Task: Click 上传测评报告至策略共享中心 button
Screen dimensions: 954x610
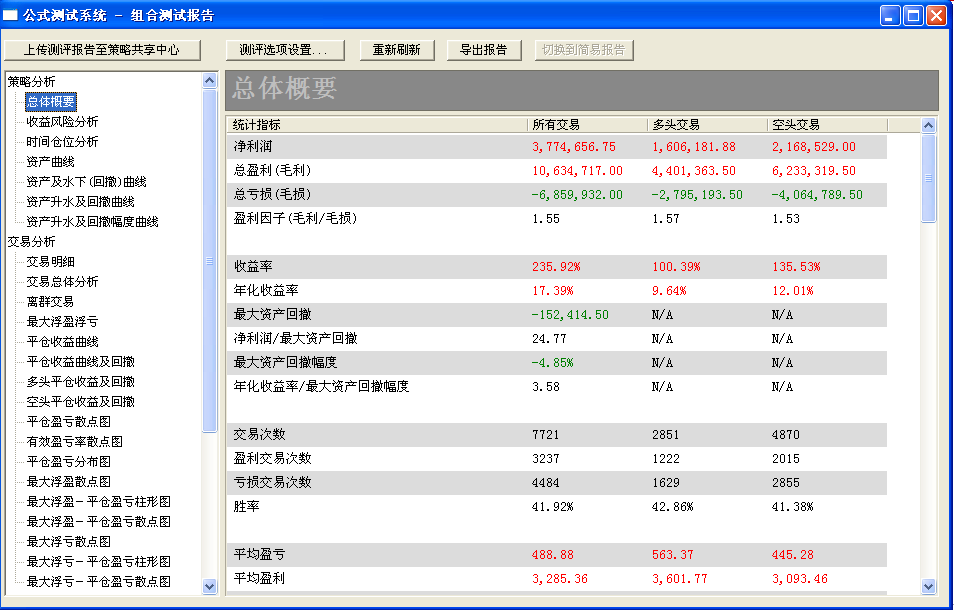Action: (x=102, y=50)
